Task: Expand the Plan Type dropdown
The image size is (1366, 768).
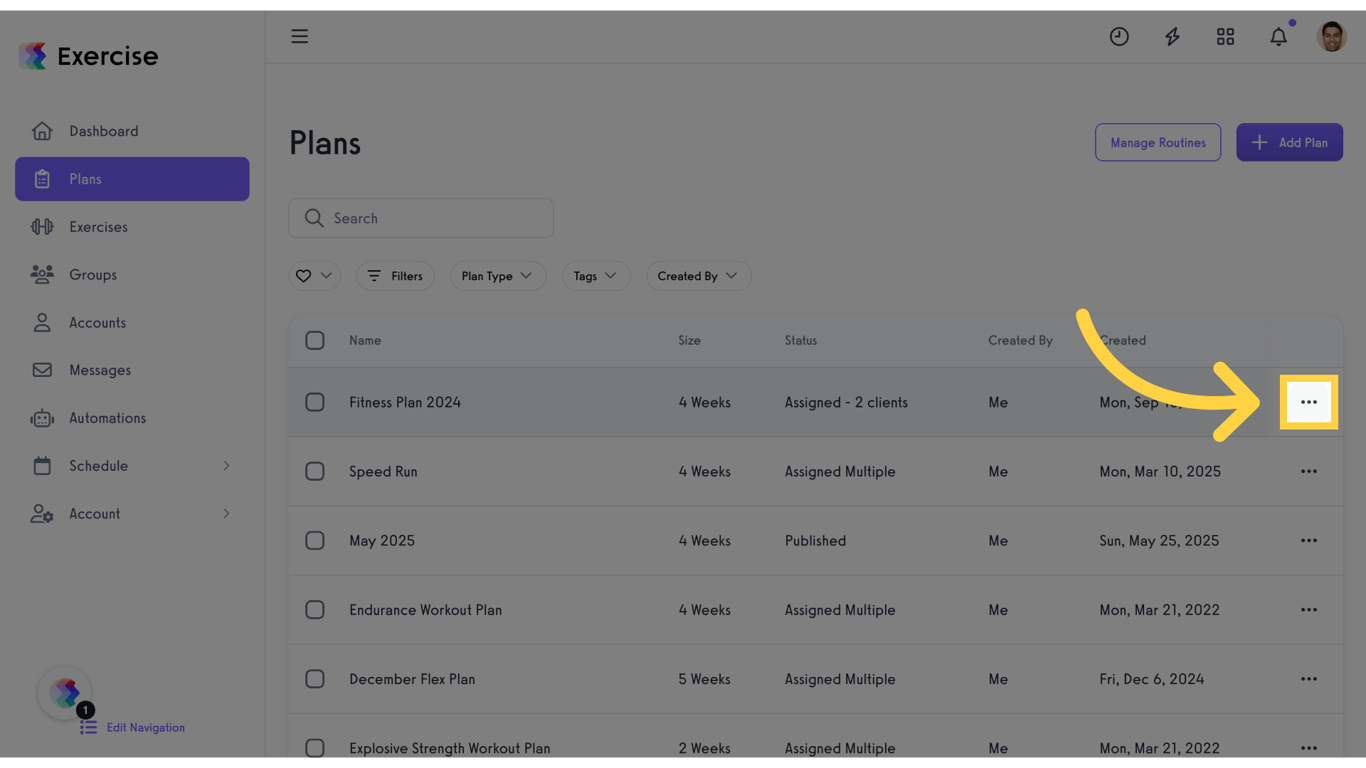Action: pos(497,276)
